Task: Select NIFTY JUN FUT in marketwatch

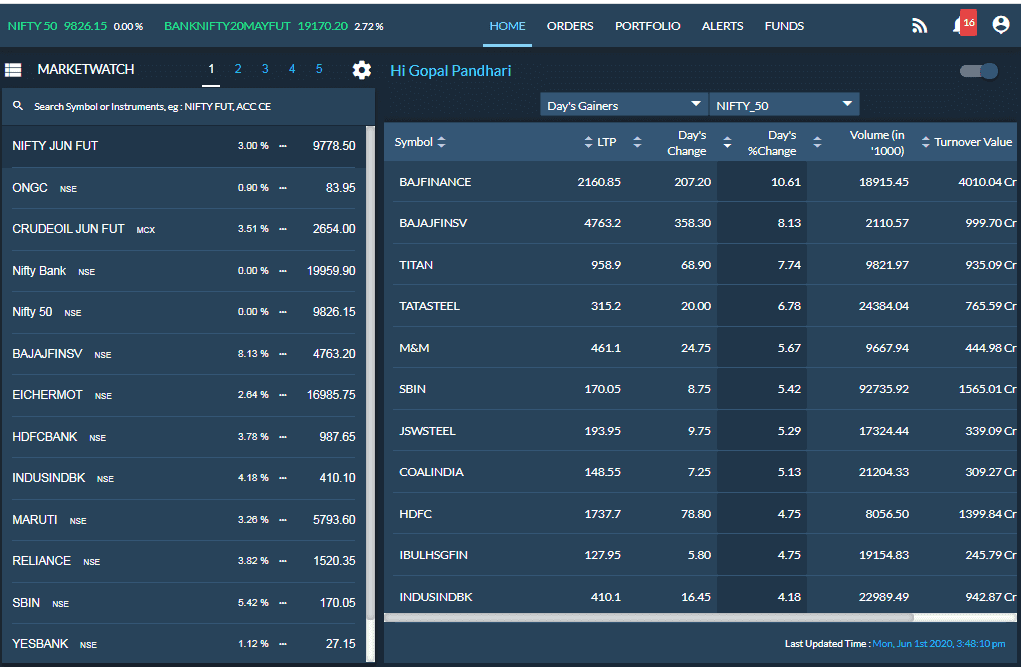Action: coord(184,146)
